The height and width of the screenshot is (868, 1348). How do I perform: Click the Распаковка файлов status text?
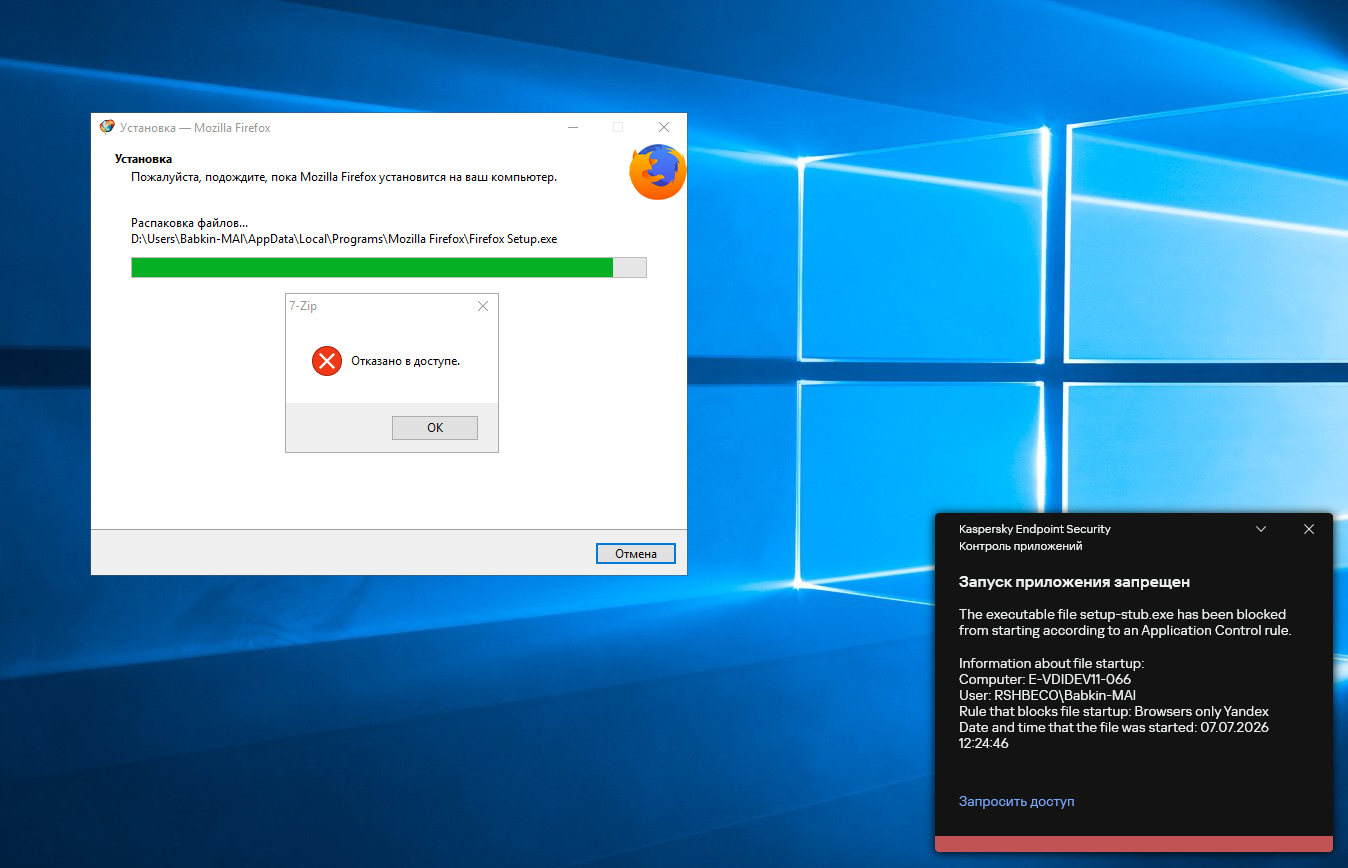click(190, 223)
